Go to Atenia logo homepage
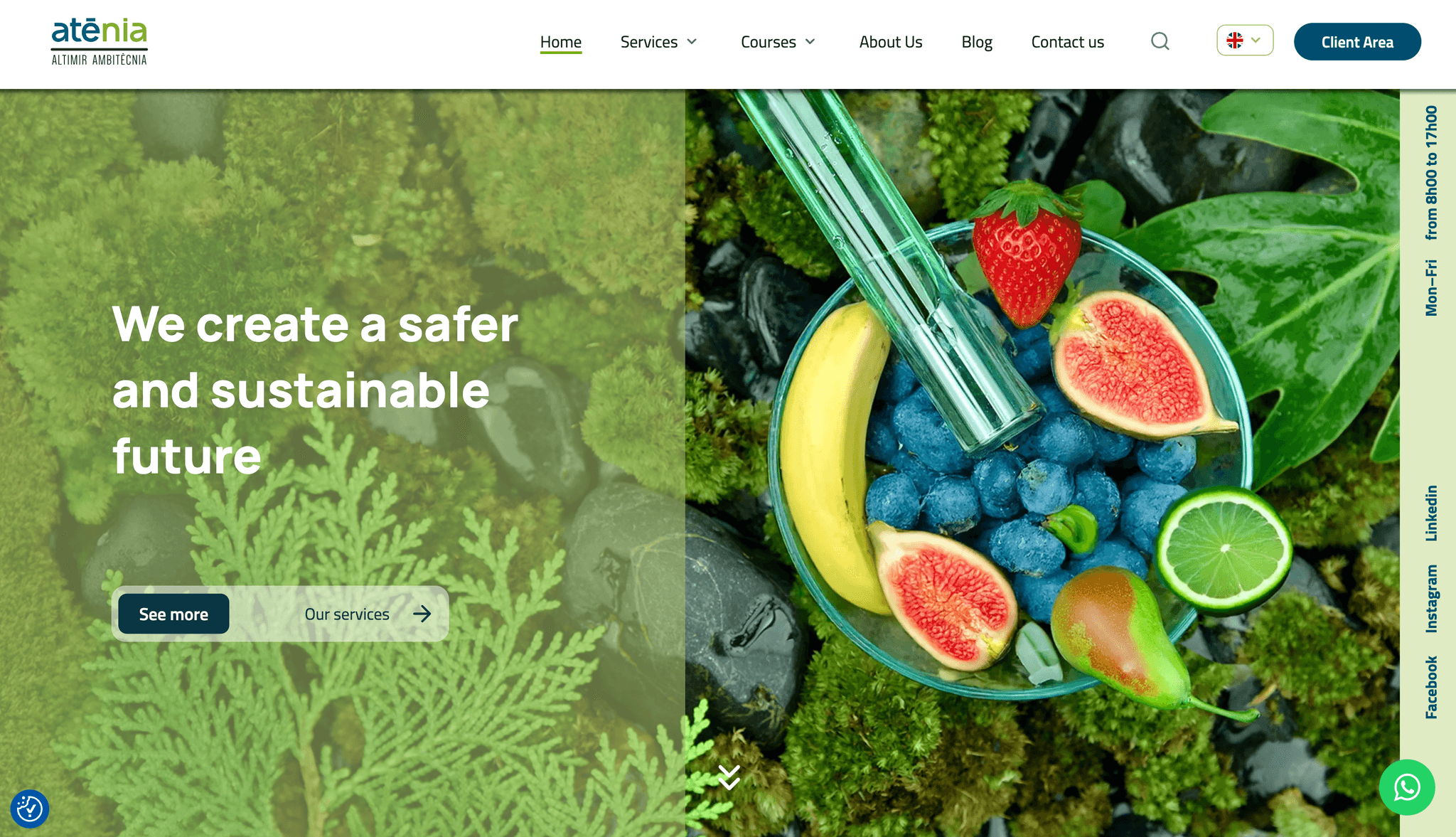This screenshot has height=837, width=1456. pyautogui.click(x=100, y=42)
